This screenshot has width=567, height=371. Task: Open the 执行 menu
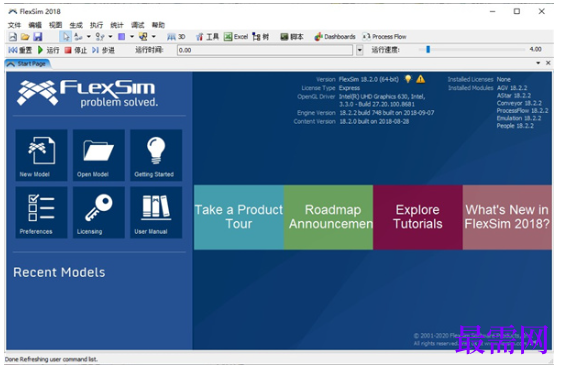tap(97, 25)
